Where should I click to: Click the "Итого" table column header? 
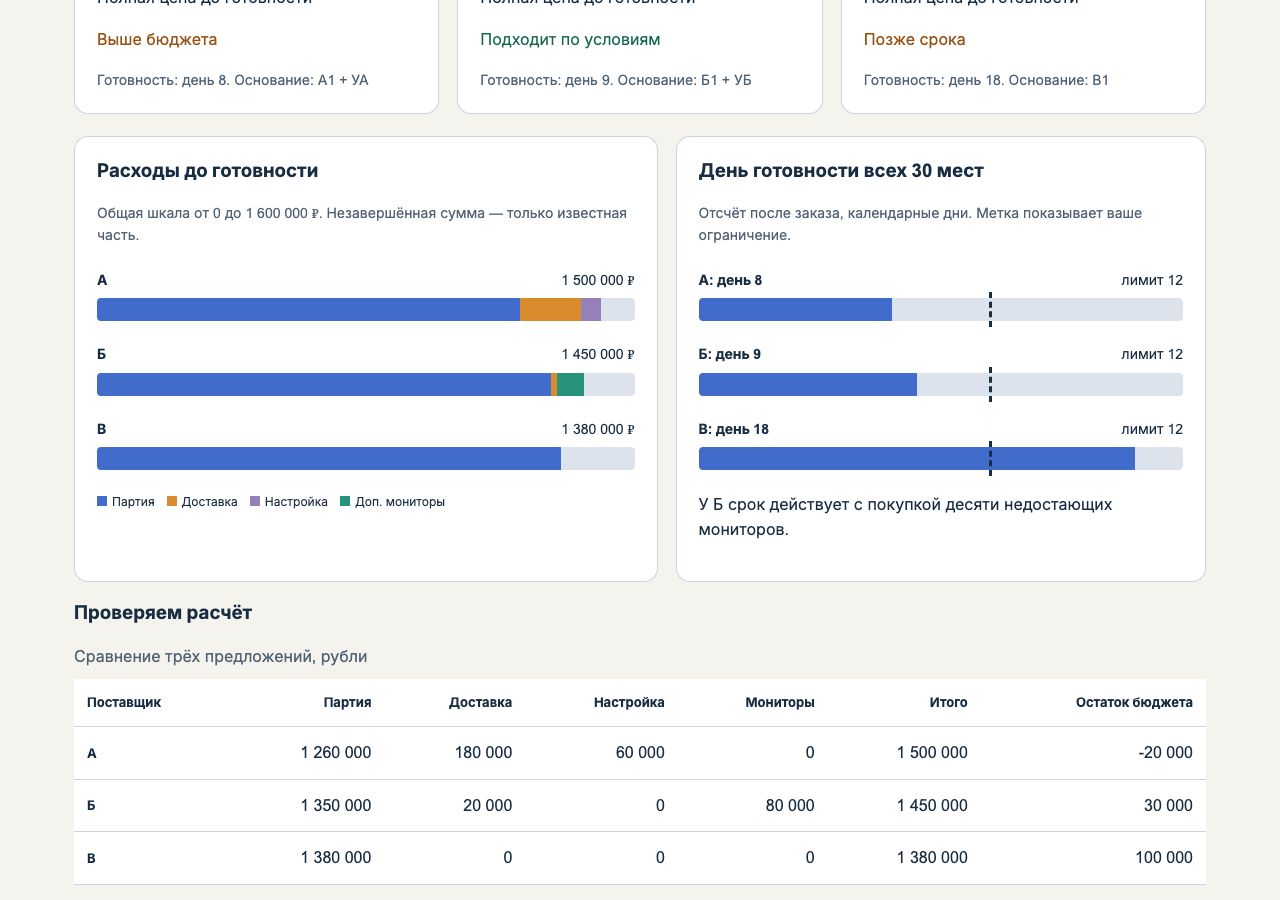(948, 702)
